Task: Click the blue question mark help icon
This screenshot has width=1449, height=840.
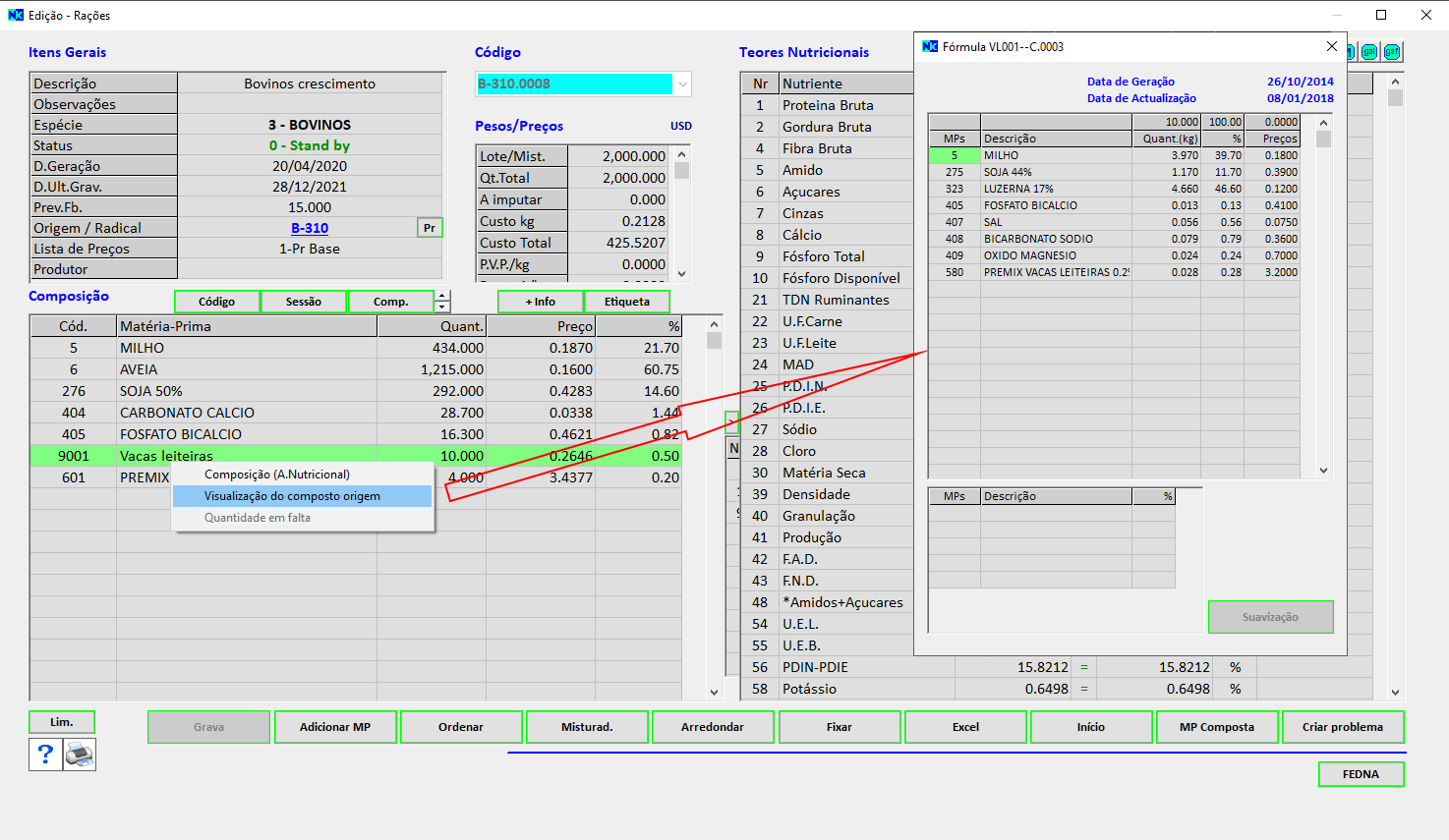Action: pos(45,755)
